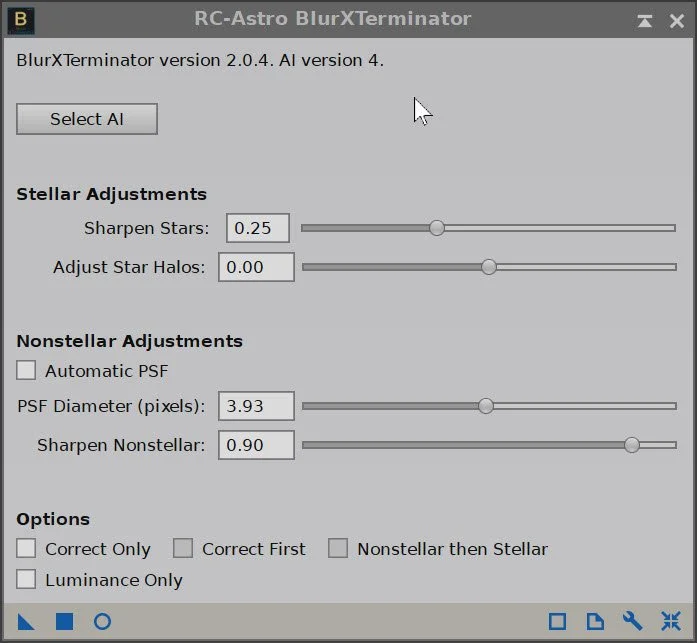
Task: Click the RC-Astro BlurXTerminator title text
Action: pyautogui.click(x=332, y=19)
